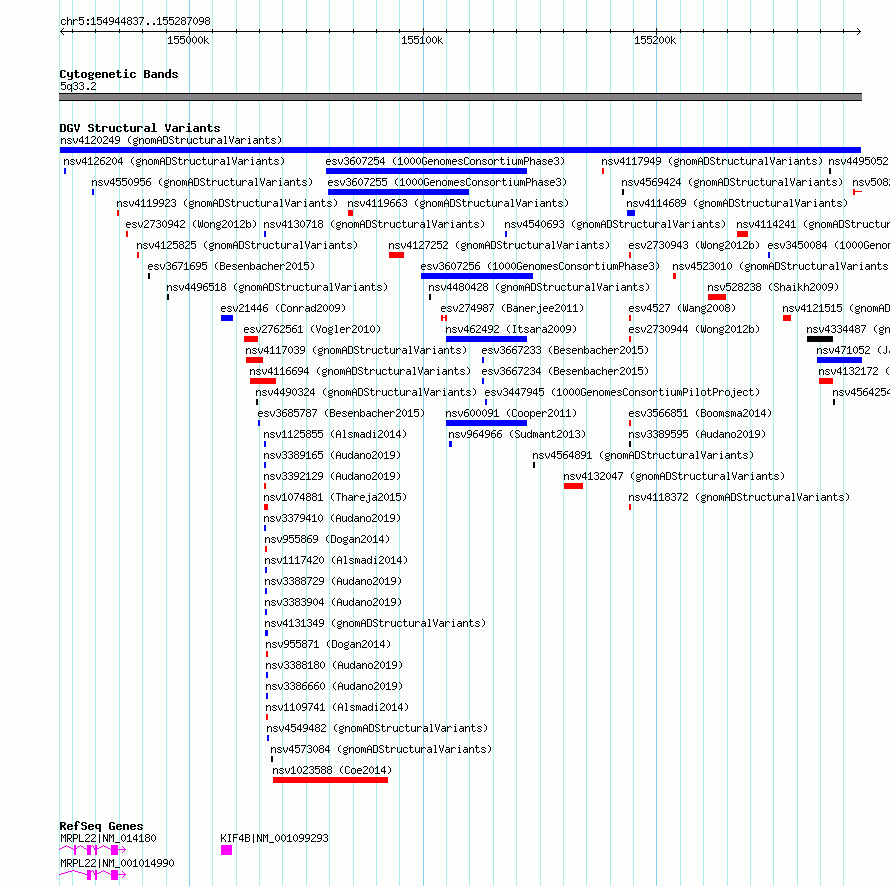Click the nsv4573084 variant label
The width and height of the screenshot is (890, 886).
click(381, 749)
